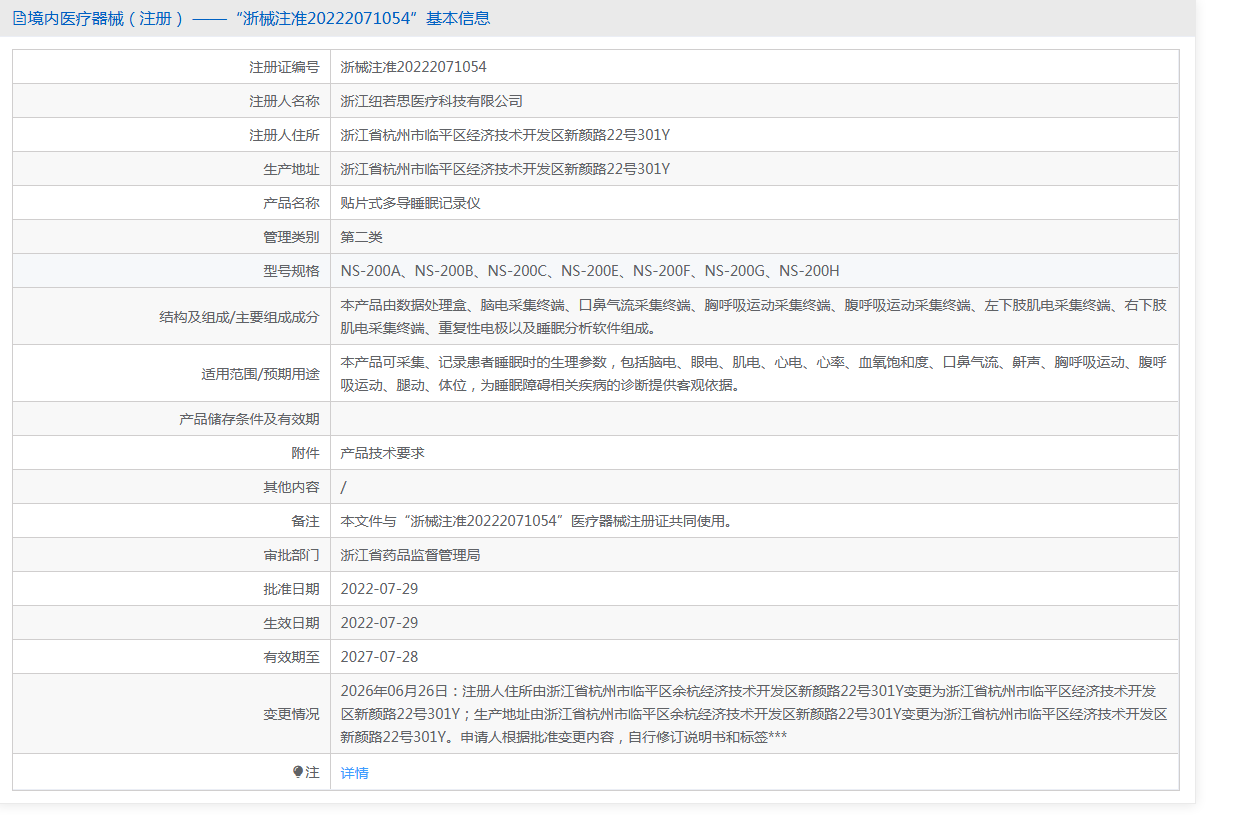Click the 产品名称 row label
The height and width of the screenshot is (816, 1235).
click(291, 203)
